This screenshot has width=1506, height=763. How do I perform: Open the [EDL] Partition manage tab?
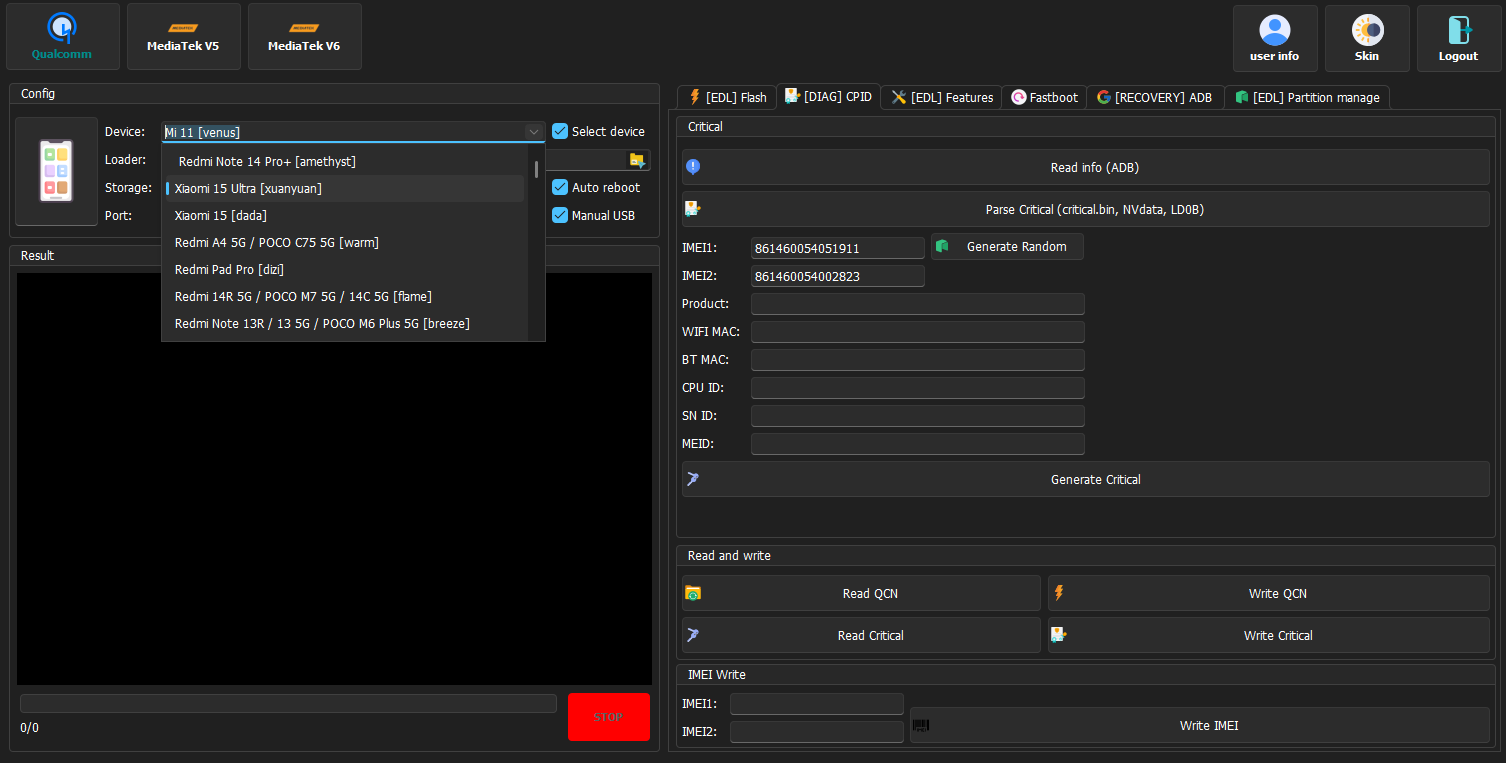pos(1306,97)
